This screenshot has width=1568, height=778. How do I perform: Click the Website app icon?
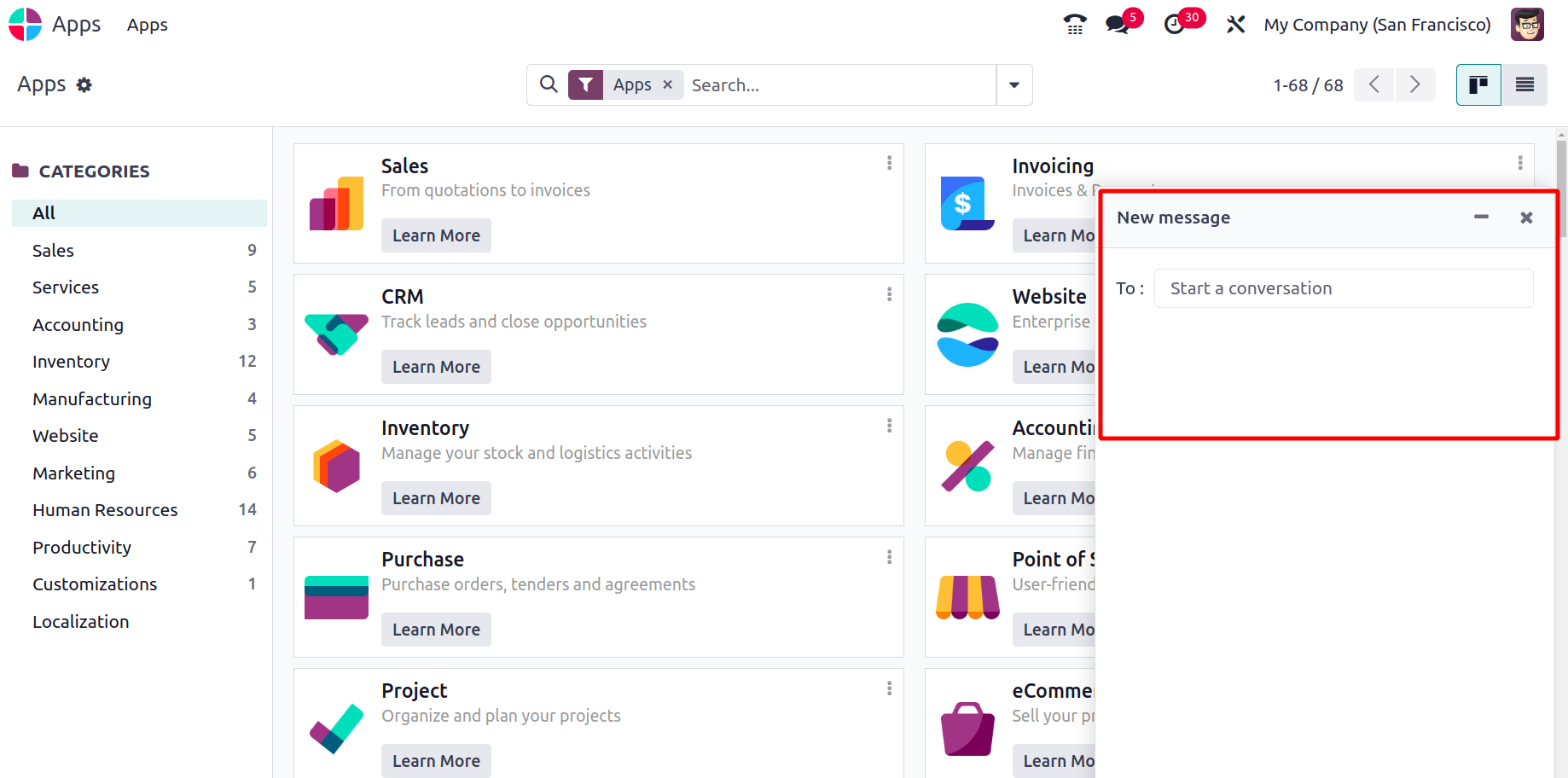tap(967, 334)
